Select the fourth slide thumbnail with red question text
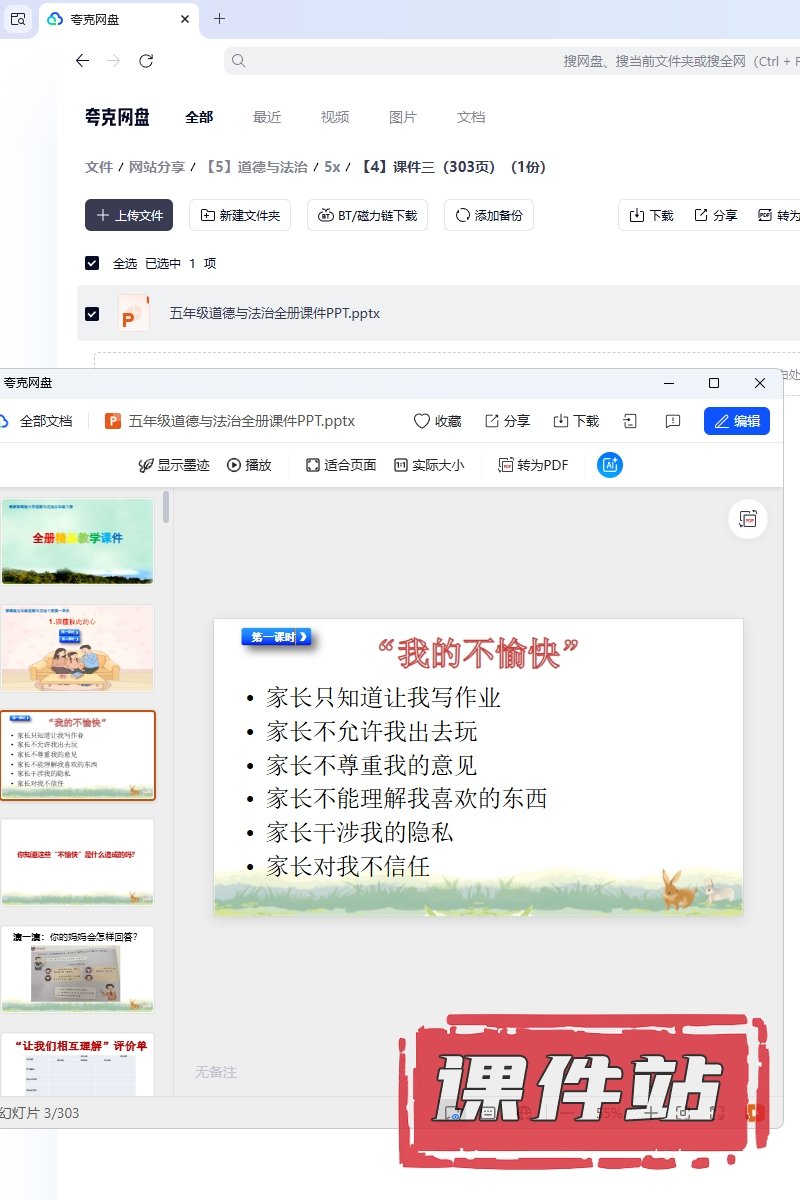The width and height of the screenshot is (800, 1200). 78,861
